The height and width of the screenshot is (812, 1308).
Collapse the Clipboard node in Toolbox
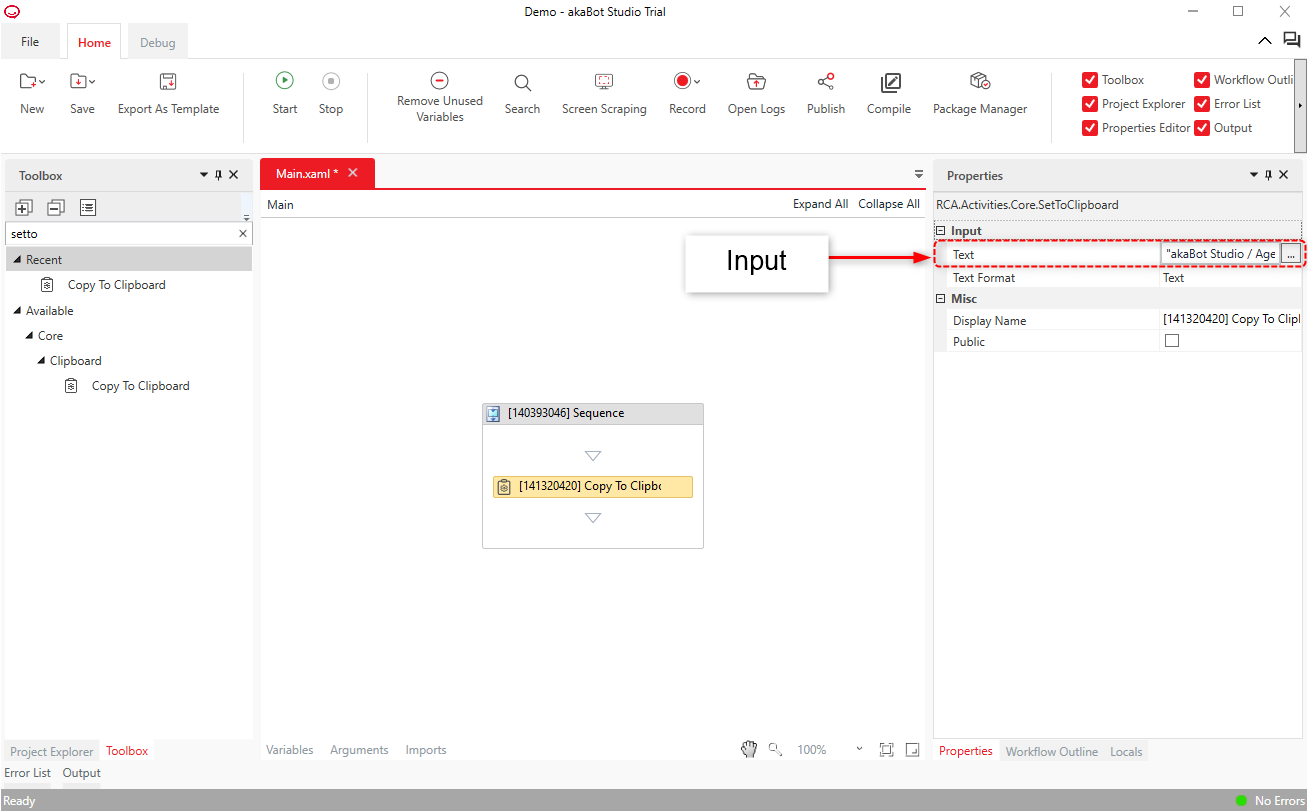click(x=41, y=361)
